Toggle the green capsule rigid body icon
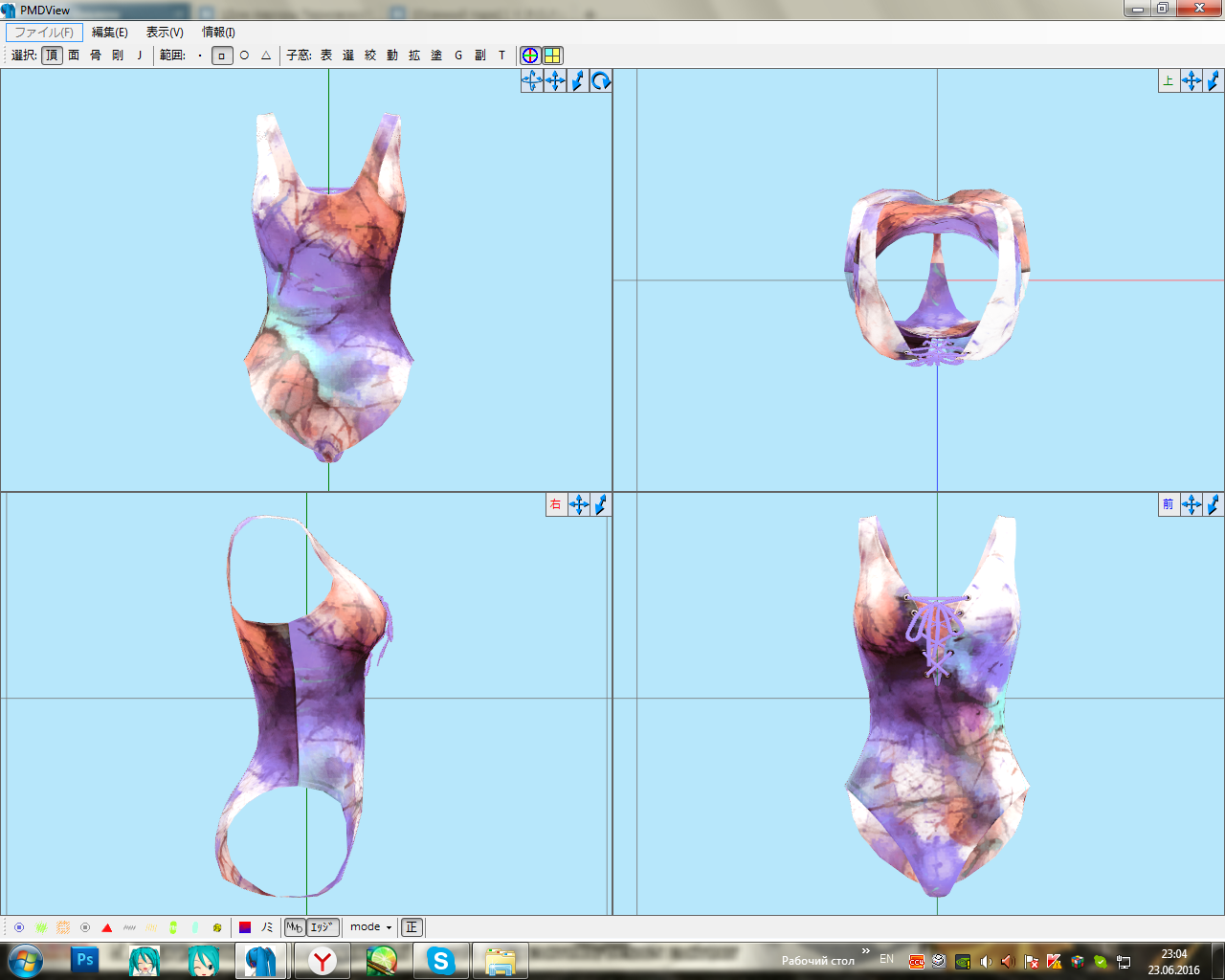 173,927
